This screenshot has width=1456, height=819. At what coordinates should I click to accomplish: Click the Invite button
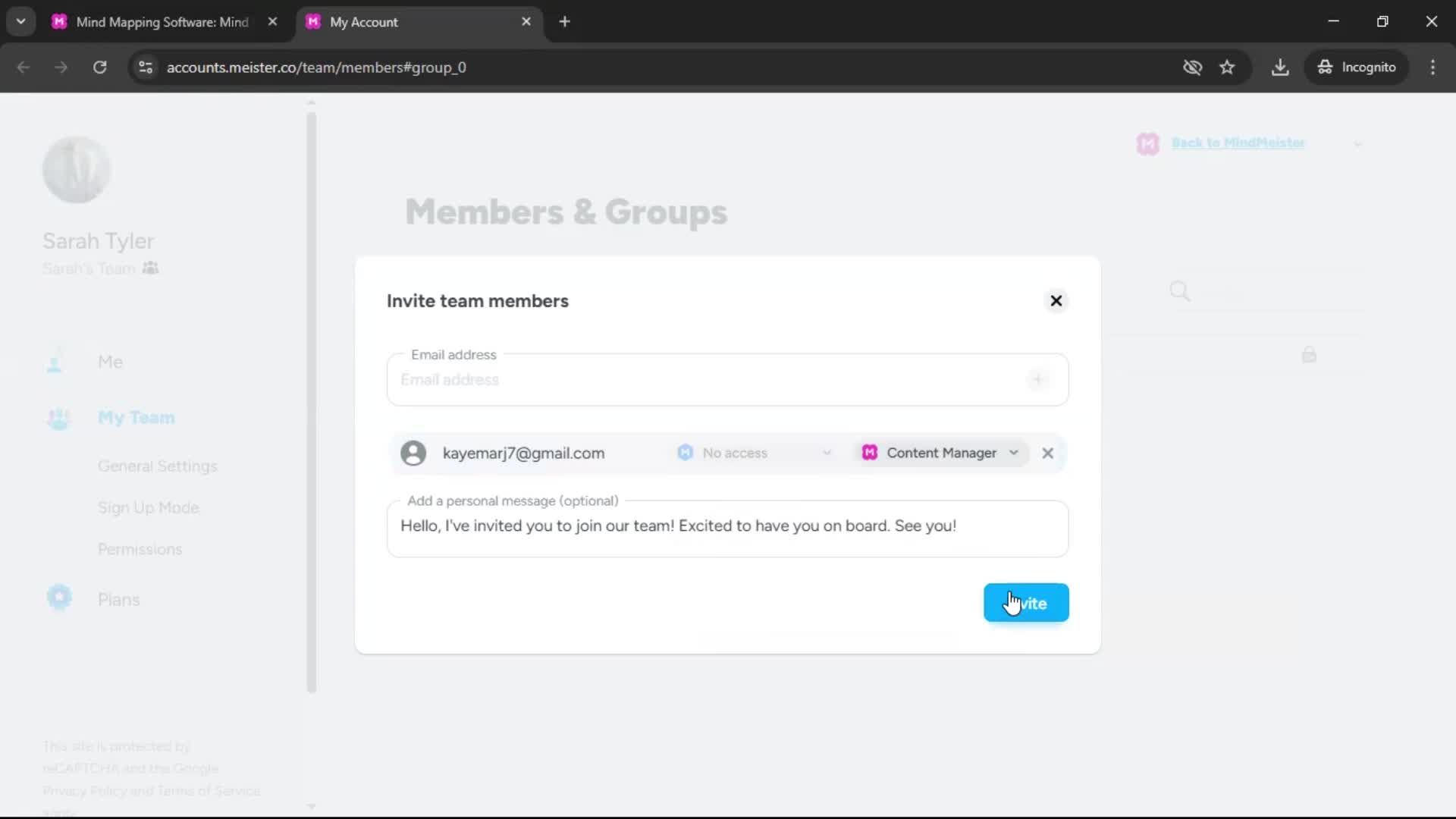[x=1026, y=603]
